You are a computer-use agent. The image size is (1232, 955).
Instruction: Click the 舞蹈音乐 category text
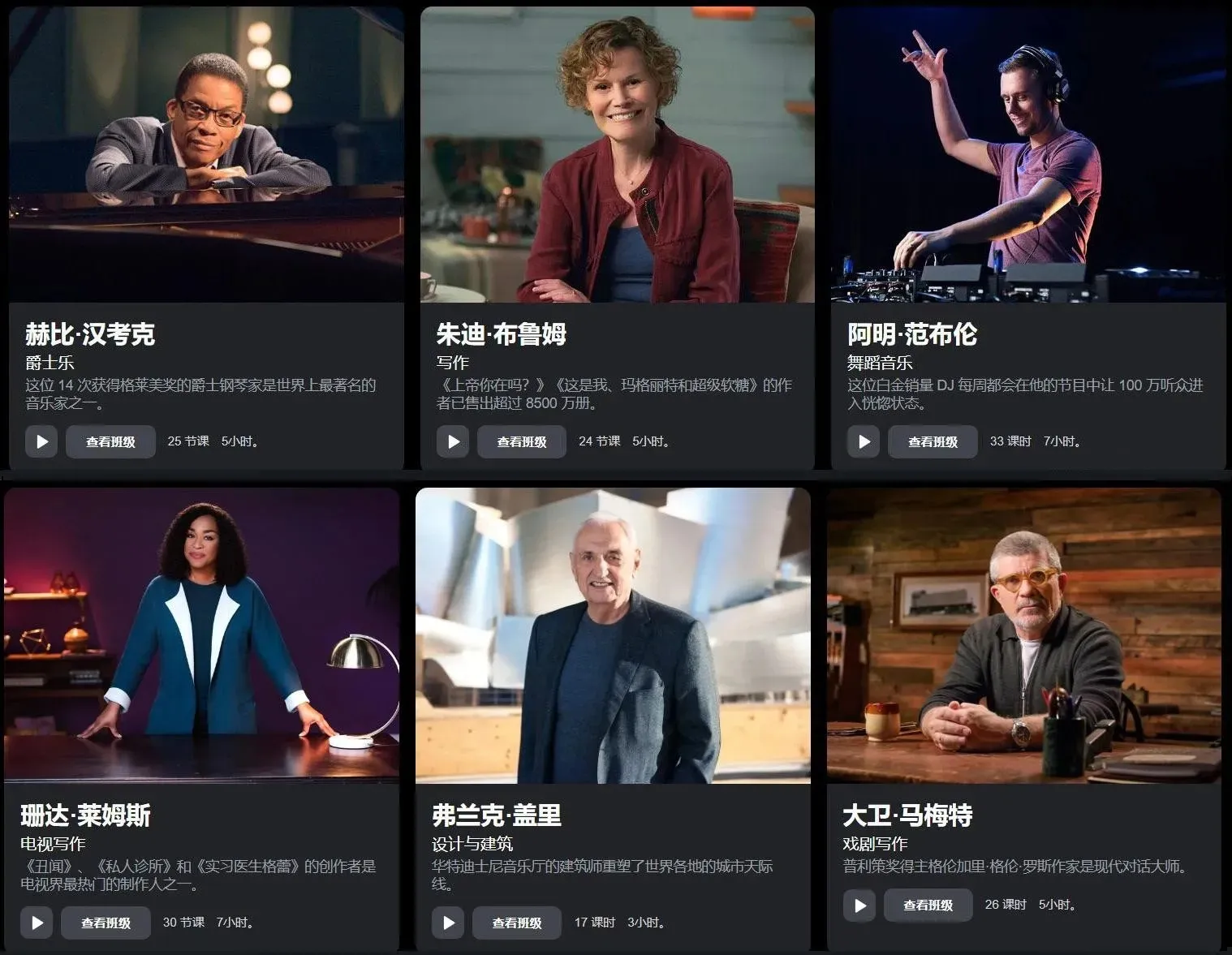pyautogui.click(x=880, y=363)
